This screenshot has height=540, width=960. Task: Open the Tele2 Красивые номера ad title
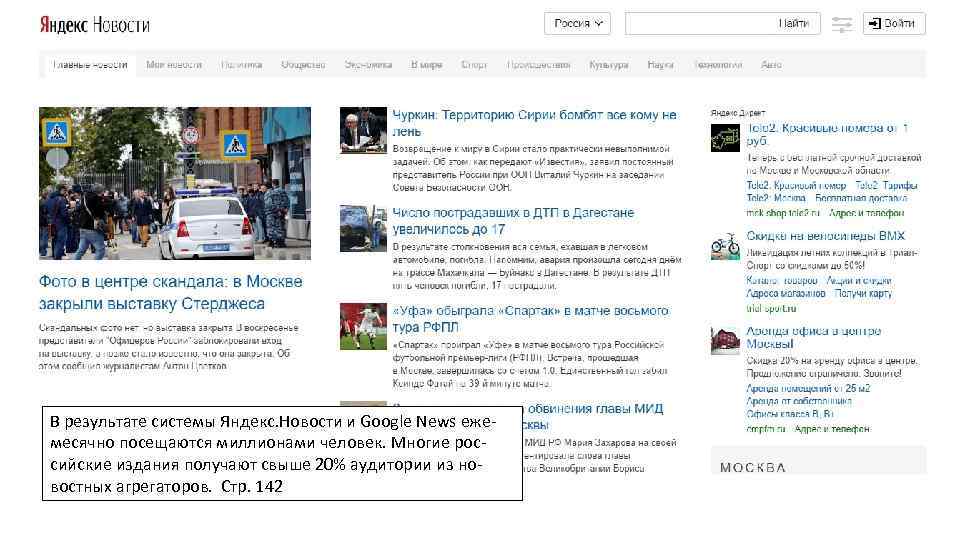point(827,134)
